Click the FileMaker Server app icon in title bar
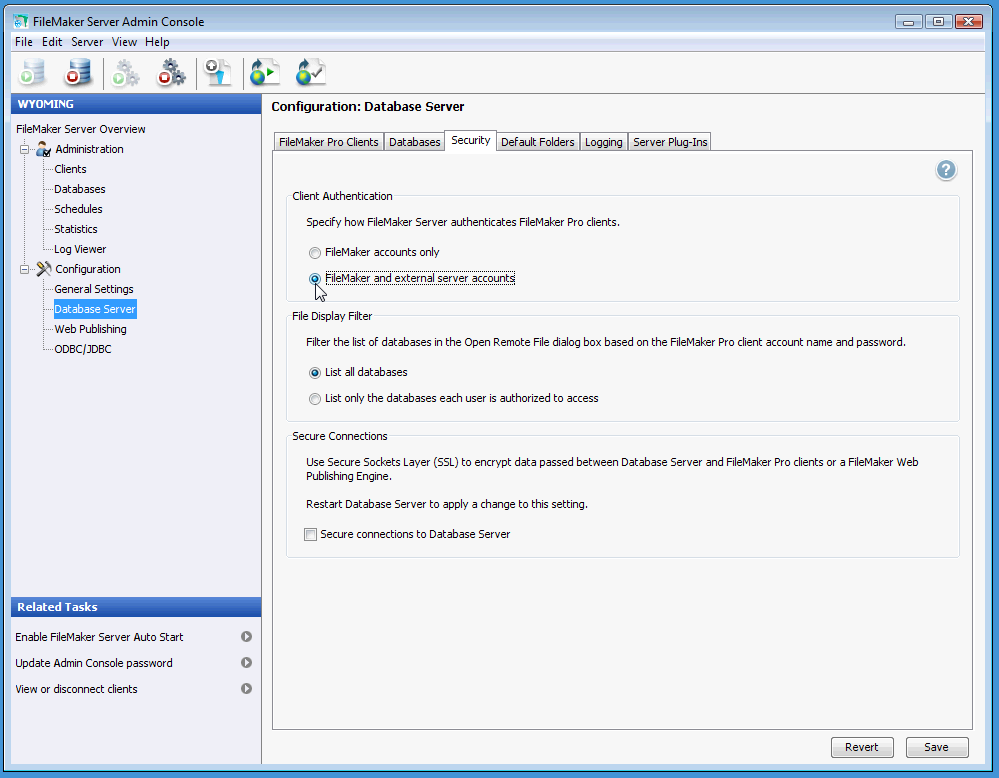 (20, 21)
